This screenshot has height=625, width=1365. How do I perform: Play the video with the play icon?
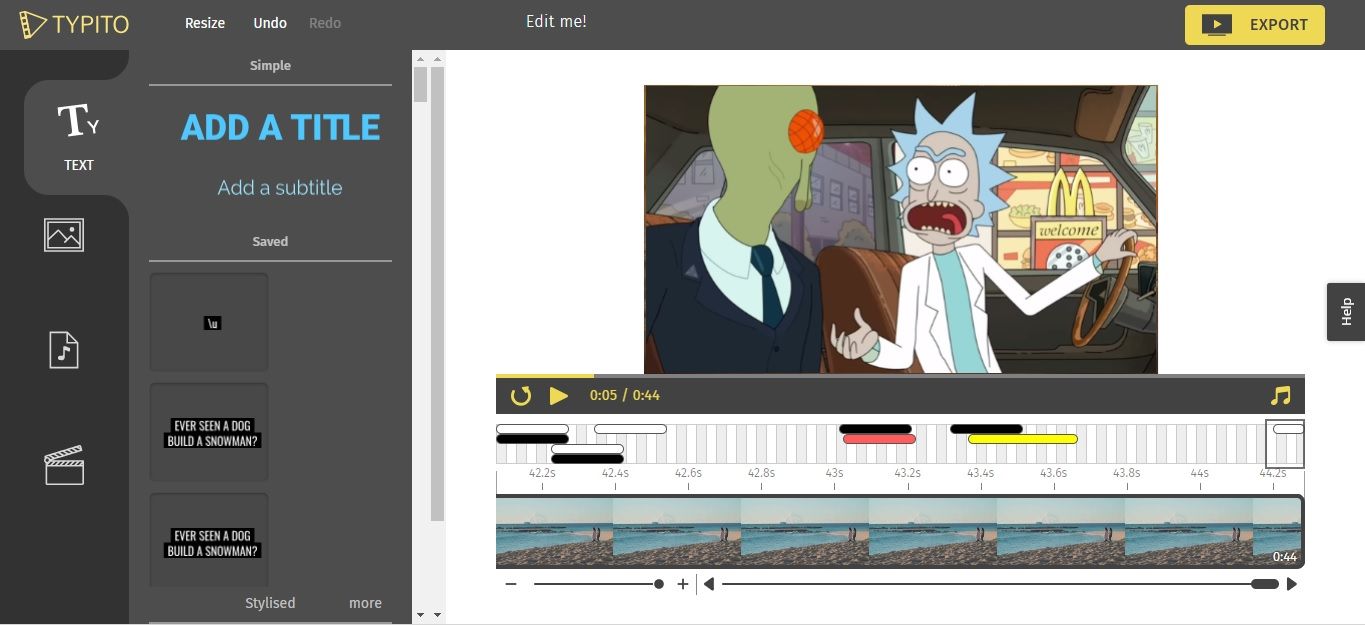(558, 395)
